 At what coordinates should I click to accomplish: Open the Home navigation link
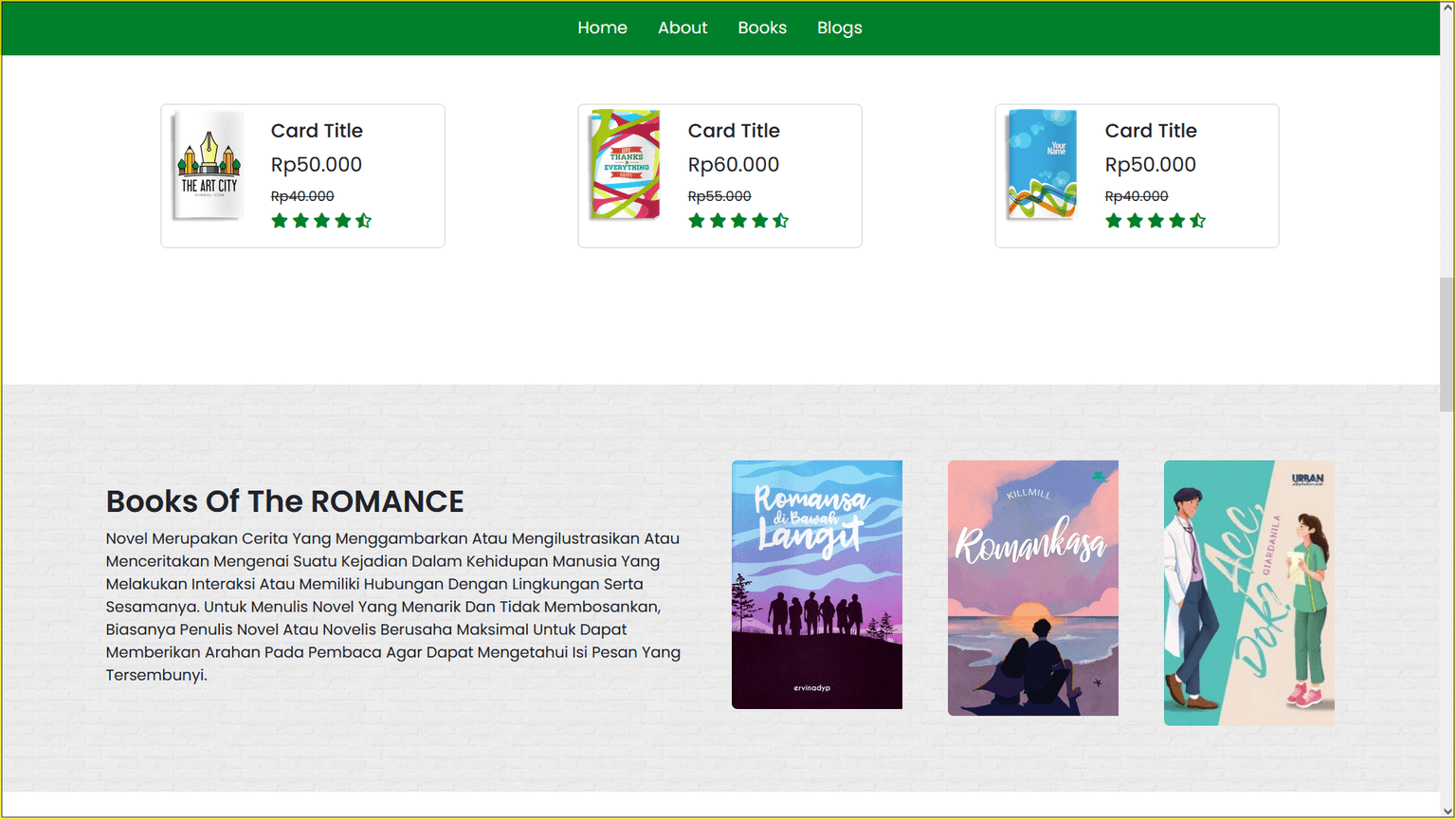[x=602, y=27]
